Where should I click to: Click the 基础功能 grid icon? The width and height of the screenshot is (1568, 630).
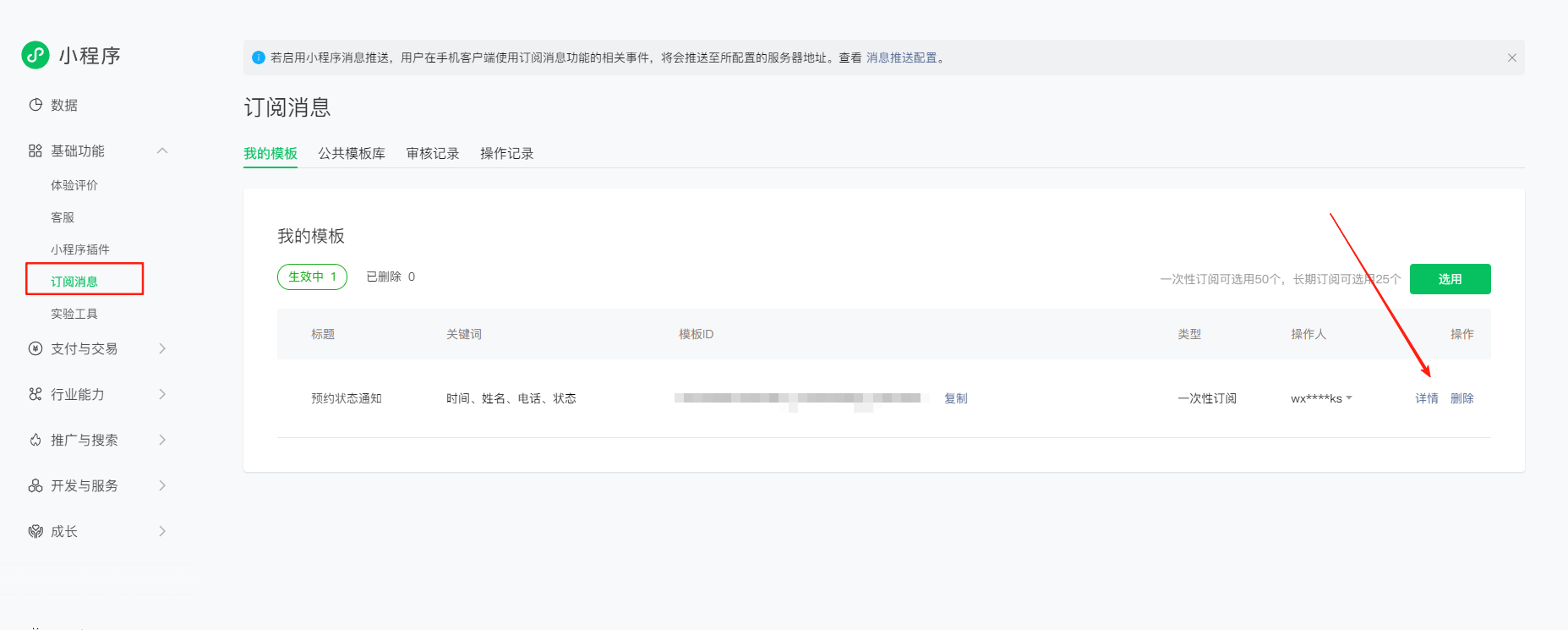point(36,151)
